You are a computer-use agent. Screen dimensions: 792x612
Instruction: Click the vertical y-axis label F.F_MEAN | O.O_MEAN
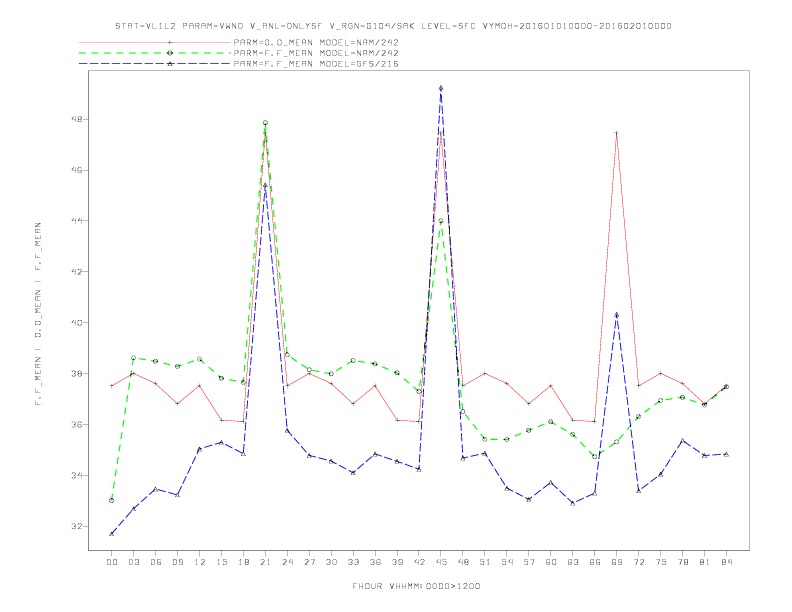pyautogui.click(x=38, y=314)
